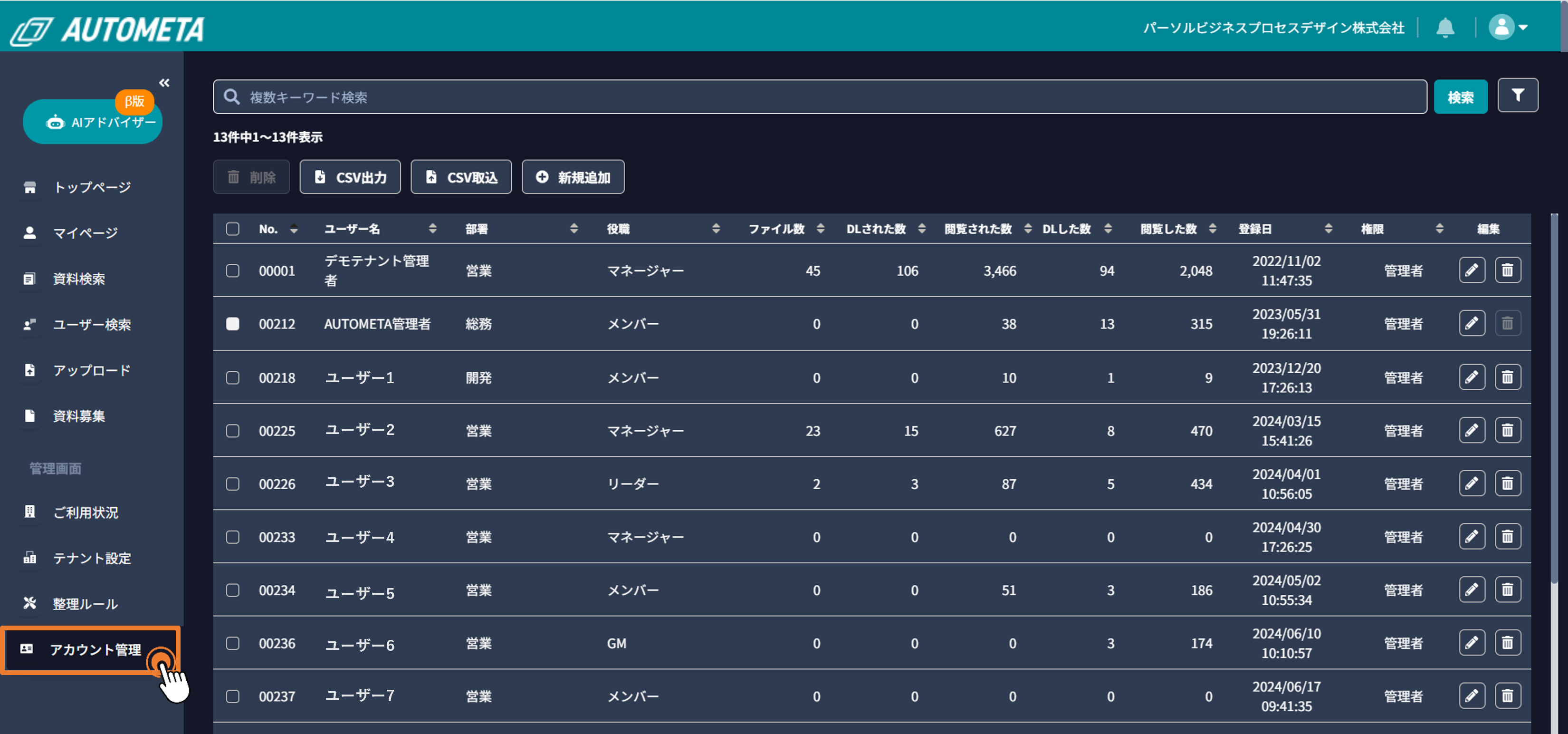Click the CSV取込 button
The image size is (1568, 734).
[461, 177]
